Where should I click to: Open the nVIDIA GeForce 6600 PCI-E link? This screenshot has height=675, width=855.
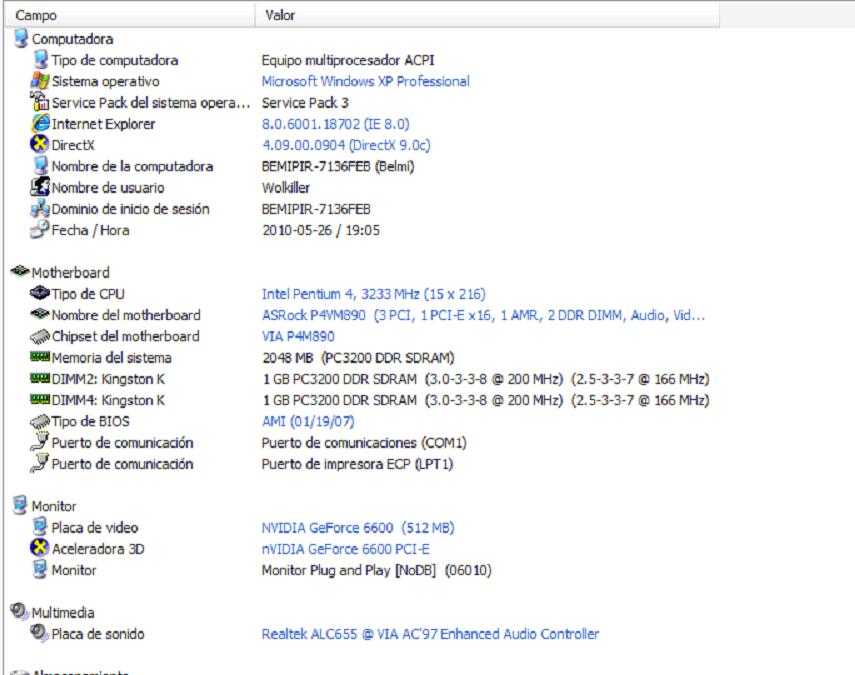point(345,549)
